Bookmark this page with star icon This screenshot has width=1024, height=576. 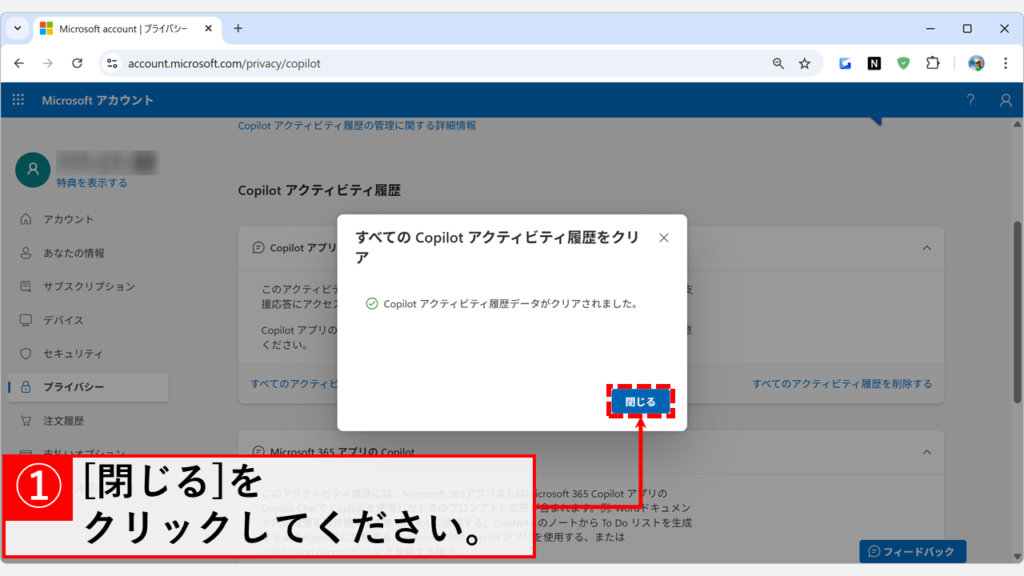pyautogui.click(x=804, y=63)
